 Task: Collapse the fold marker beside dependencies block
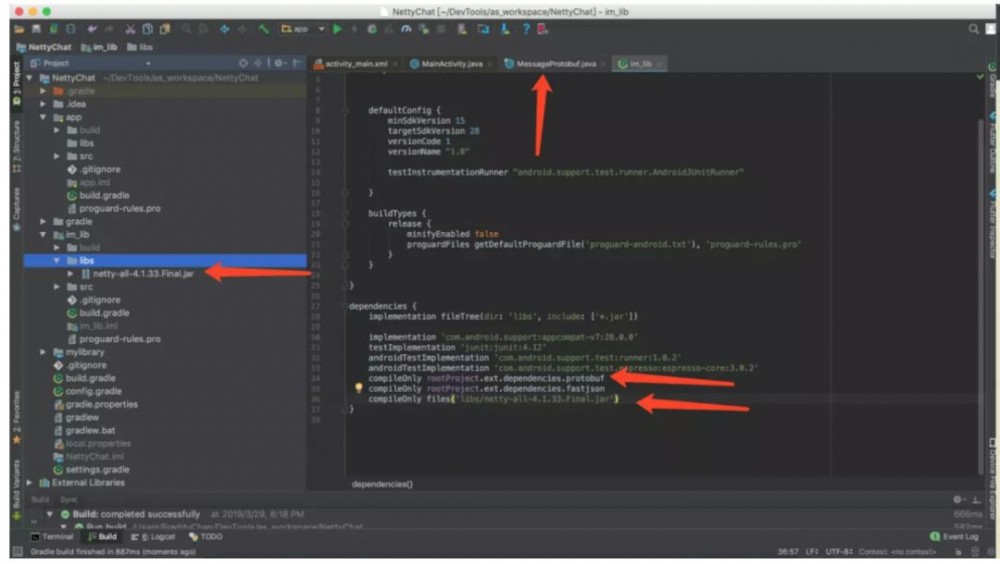pyautogui.click(x=344, y=306)
